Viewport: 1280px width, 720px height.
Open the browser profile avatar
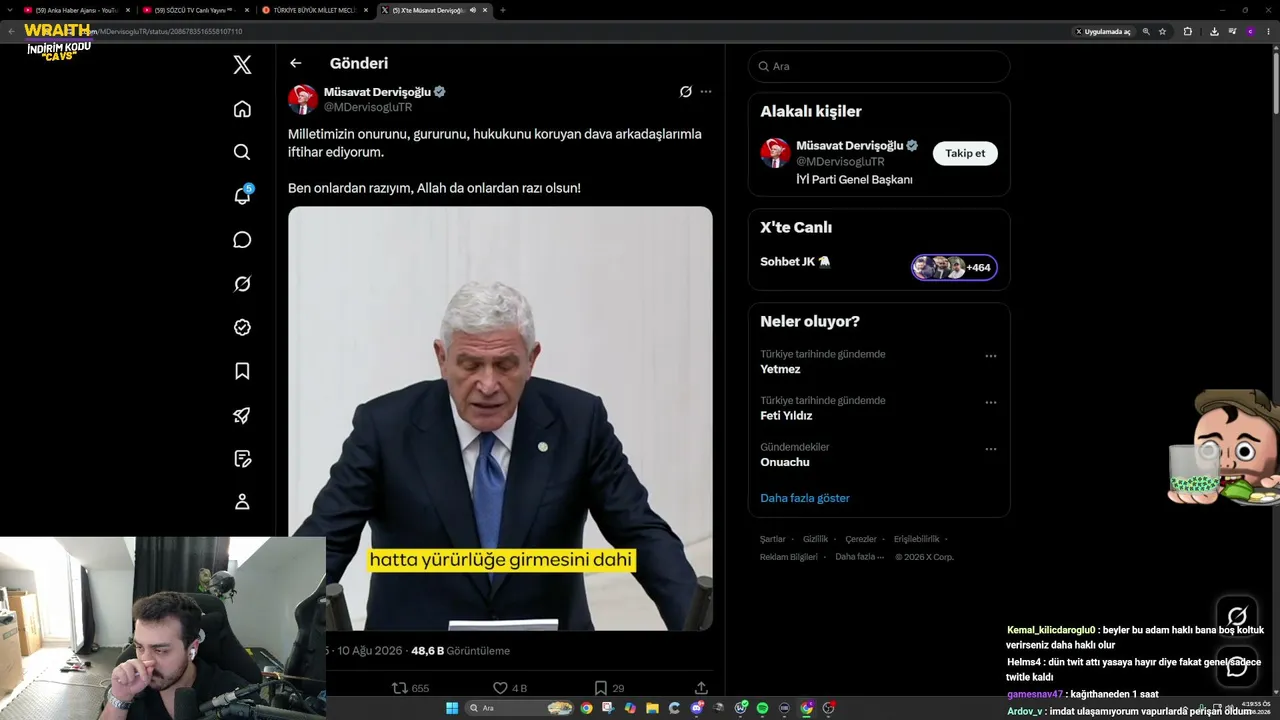1250,31
